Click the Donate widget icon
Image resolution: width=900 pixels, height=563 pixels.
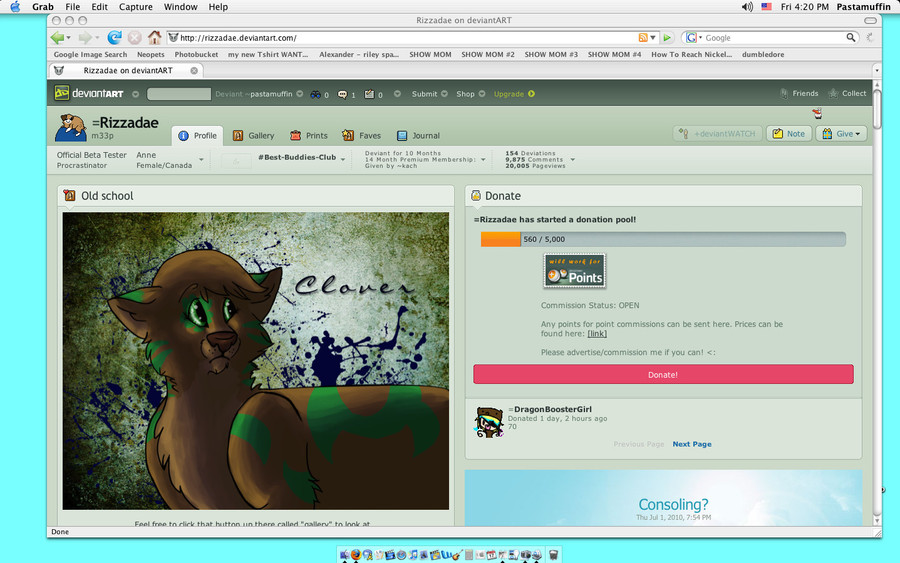(x=476, y=196)
